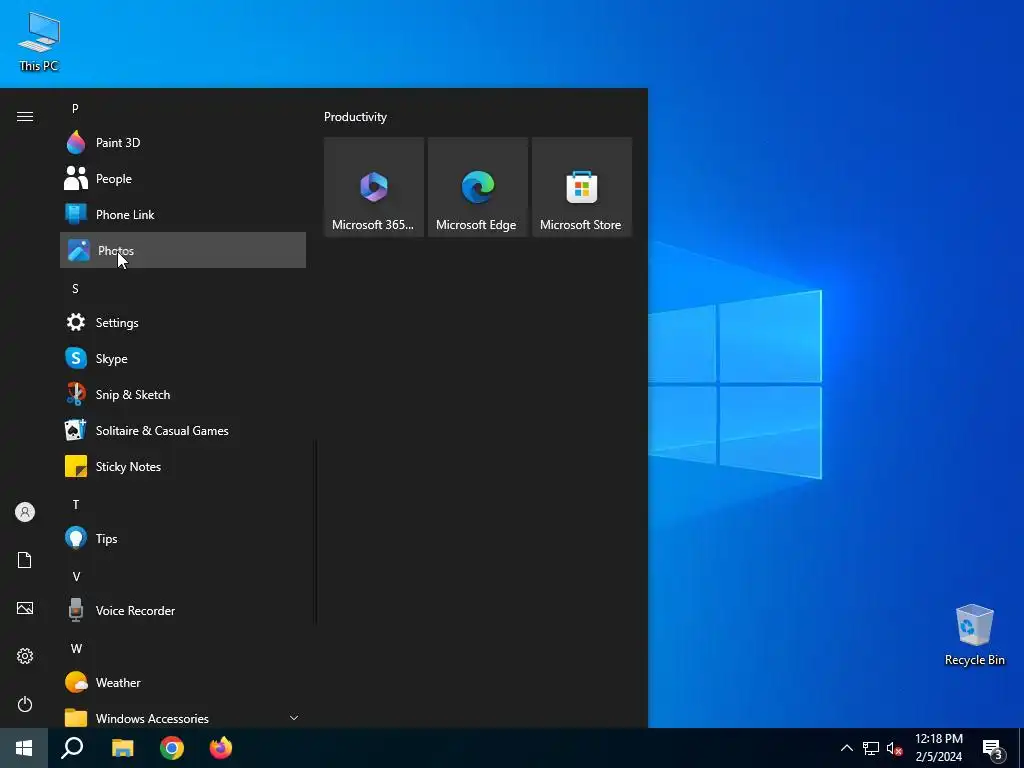Launch Google Chrome from the taskbar
Screen dimensions: 1024x768
tap(172, 748)
